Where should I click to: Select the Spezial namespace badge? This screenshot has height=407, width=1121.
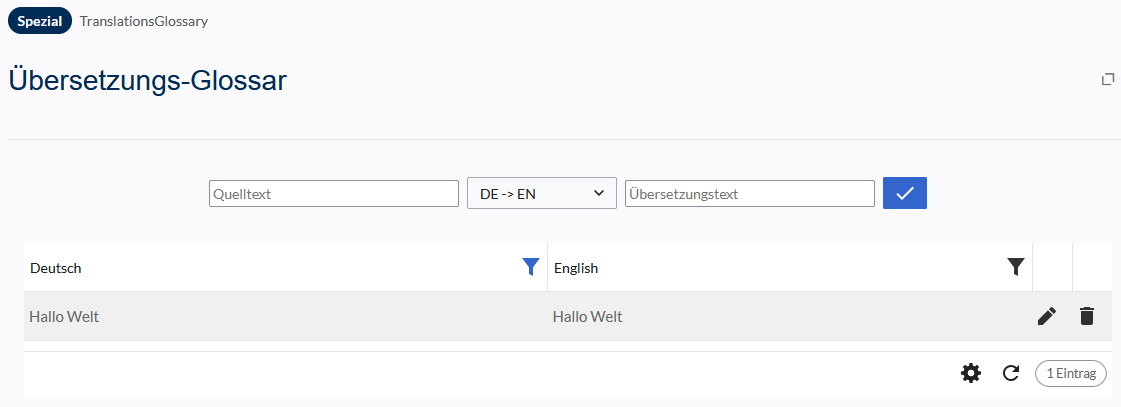[40, 20]
